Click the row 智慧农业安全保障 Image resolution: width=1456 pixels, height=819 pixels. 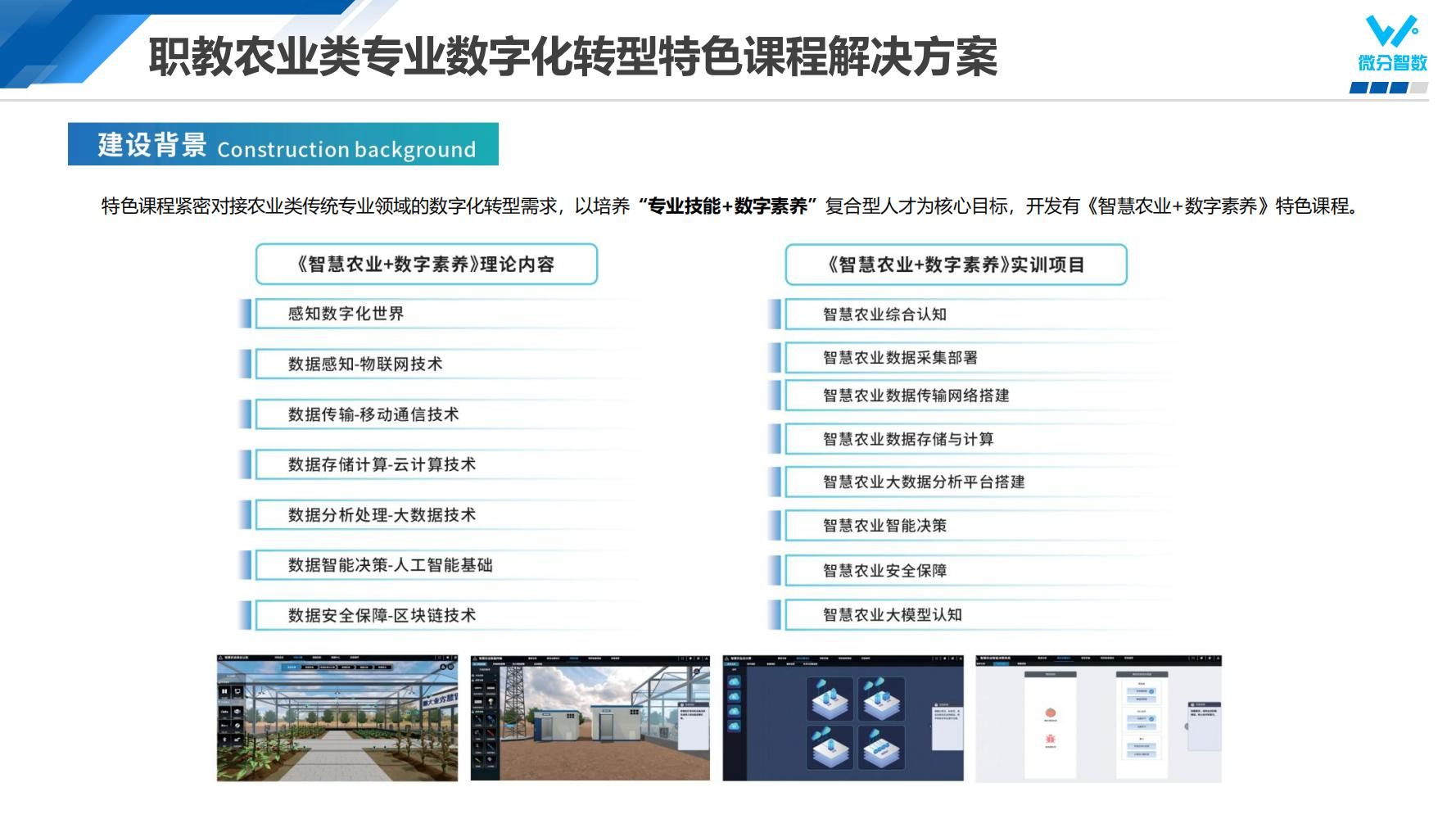[970, 570]
